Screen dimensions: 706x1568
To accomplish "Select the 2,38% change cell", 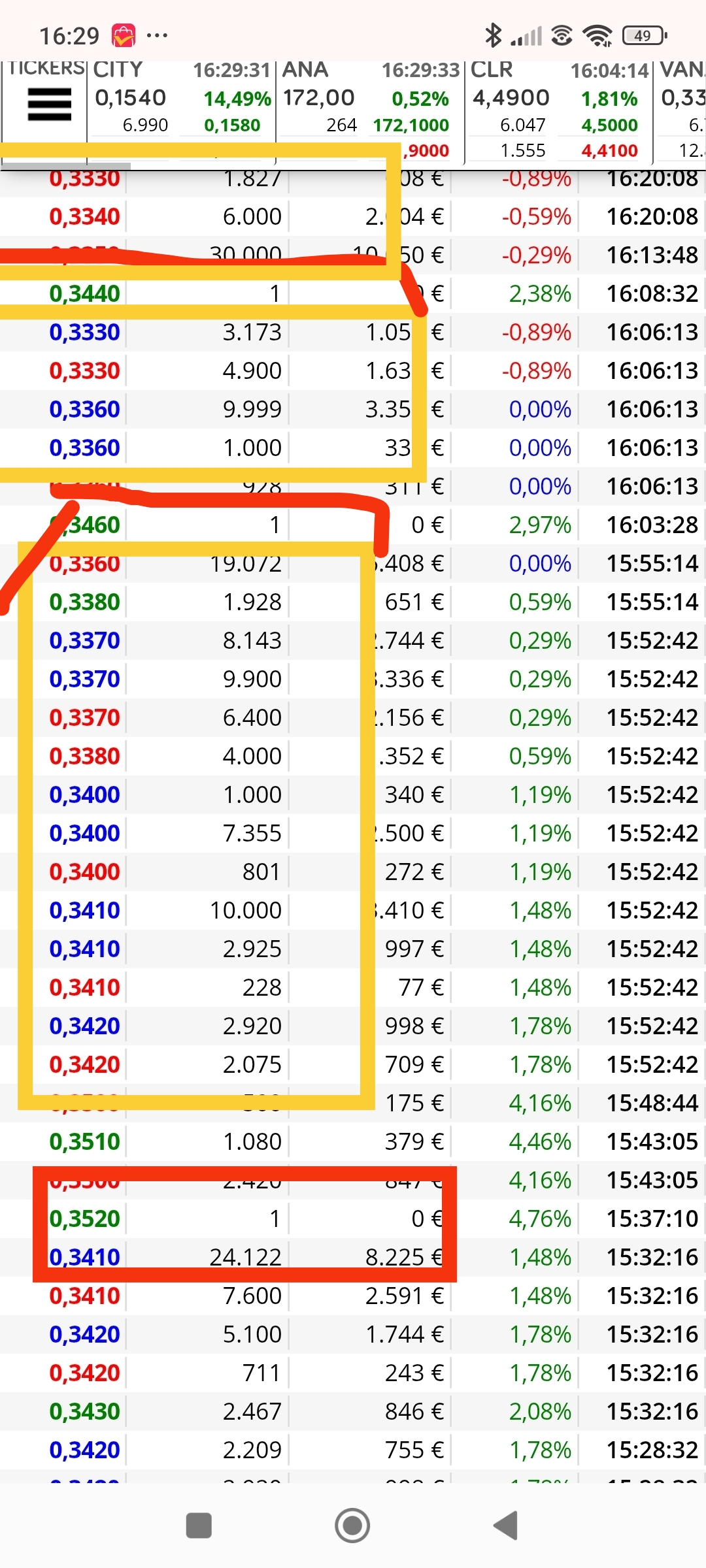I will pyautogui.click(x=541, y=294).
